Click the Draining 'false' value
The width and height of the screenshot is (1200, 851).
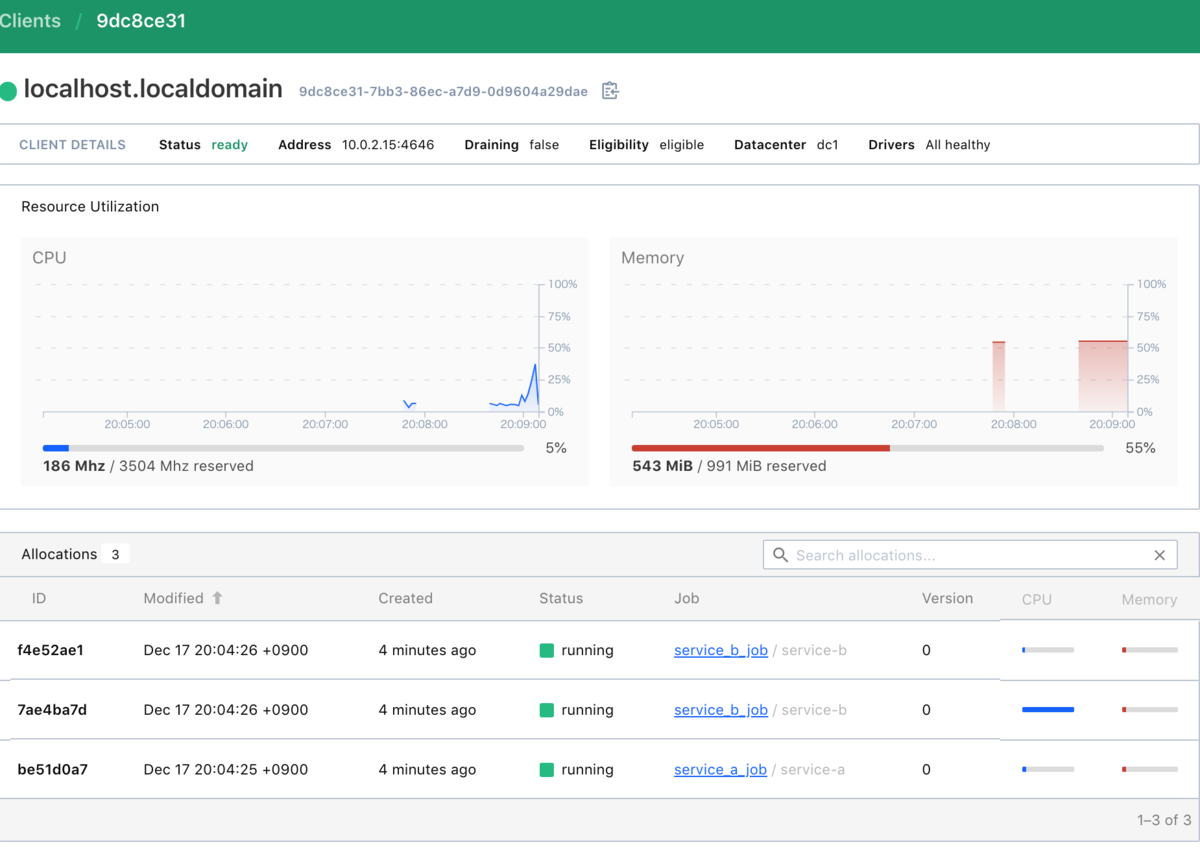544,145
